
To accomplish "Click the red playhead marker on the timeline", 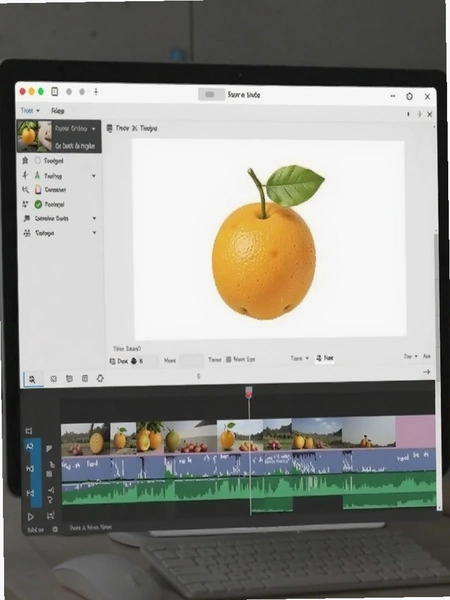I will pos(249,393).
